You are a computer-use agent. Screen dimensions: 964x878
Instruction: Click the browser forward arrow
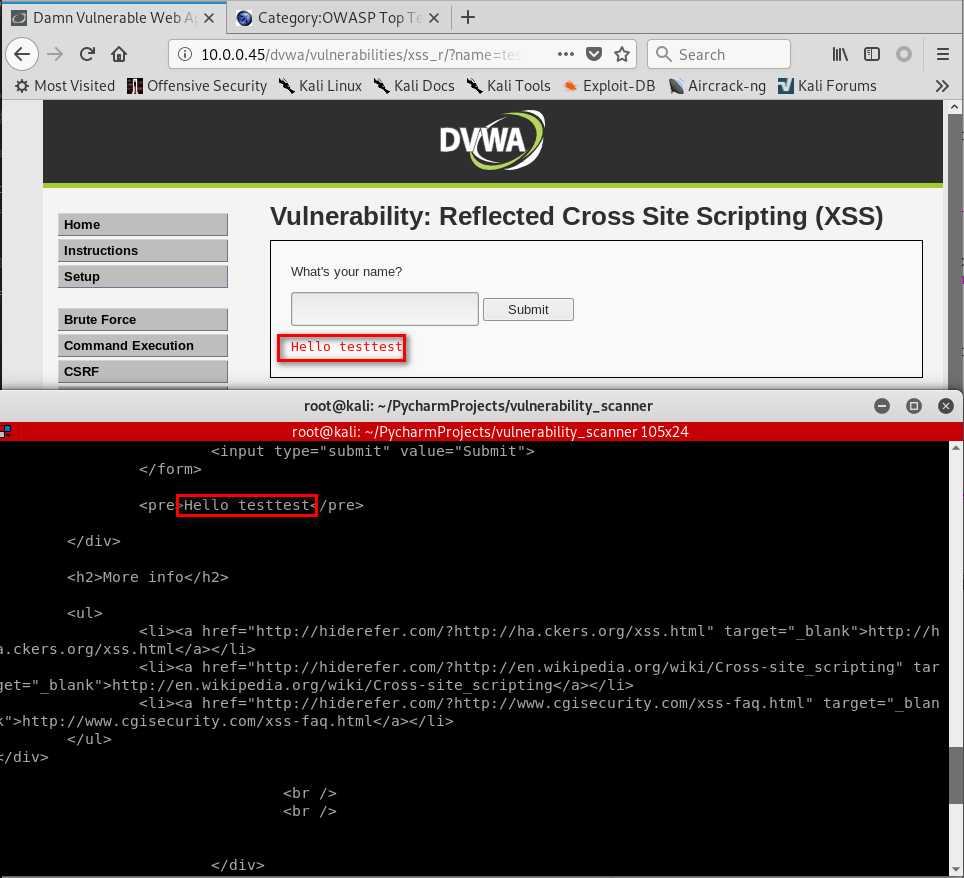click(x=55, y=54)
